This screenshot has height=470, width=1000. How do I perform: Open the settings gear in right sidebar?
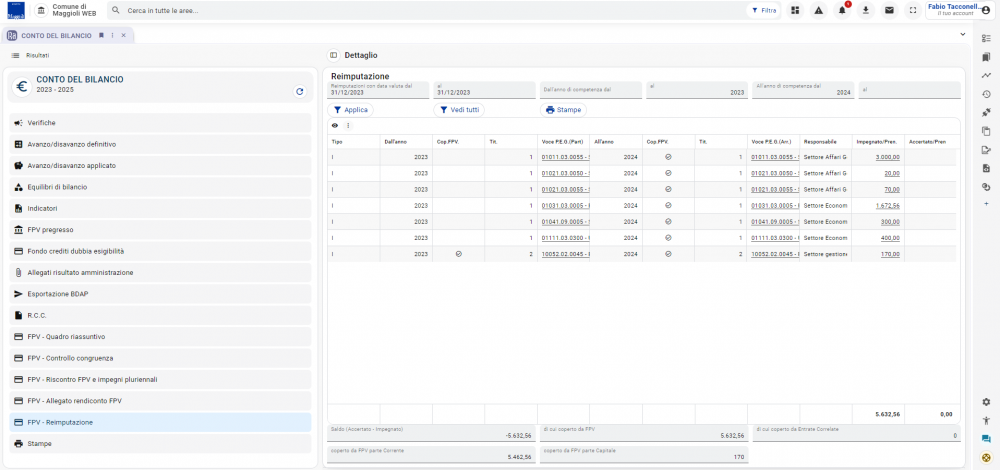(987, 402)
